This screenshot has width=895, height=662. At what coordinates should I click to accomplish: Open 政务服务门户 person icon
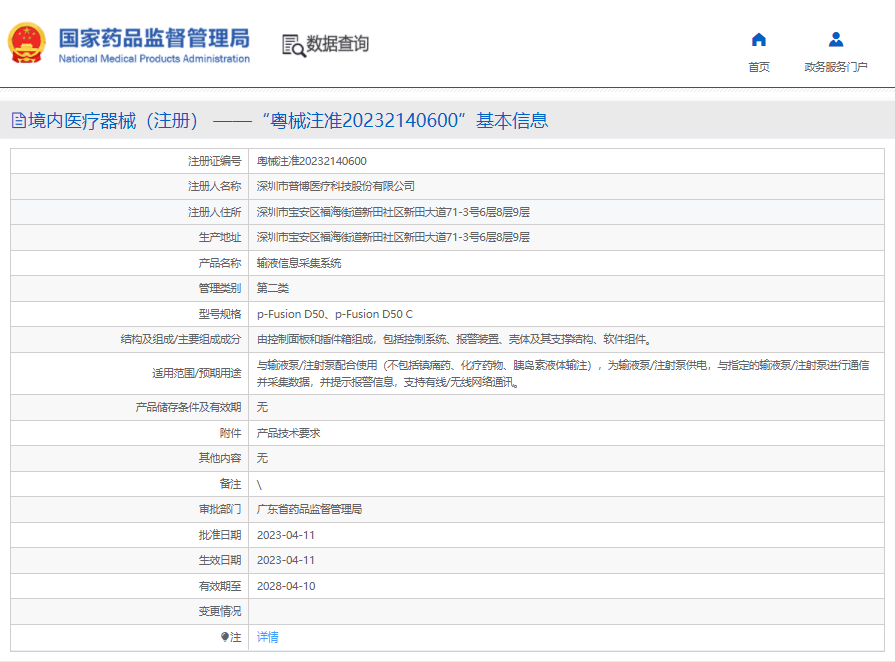click(x=836, y=39)
